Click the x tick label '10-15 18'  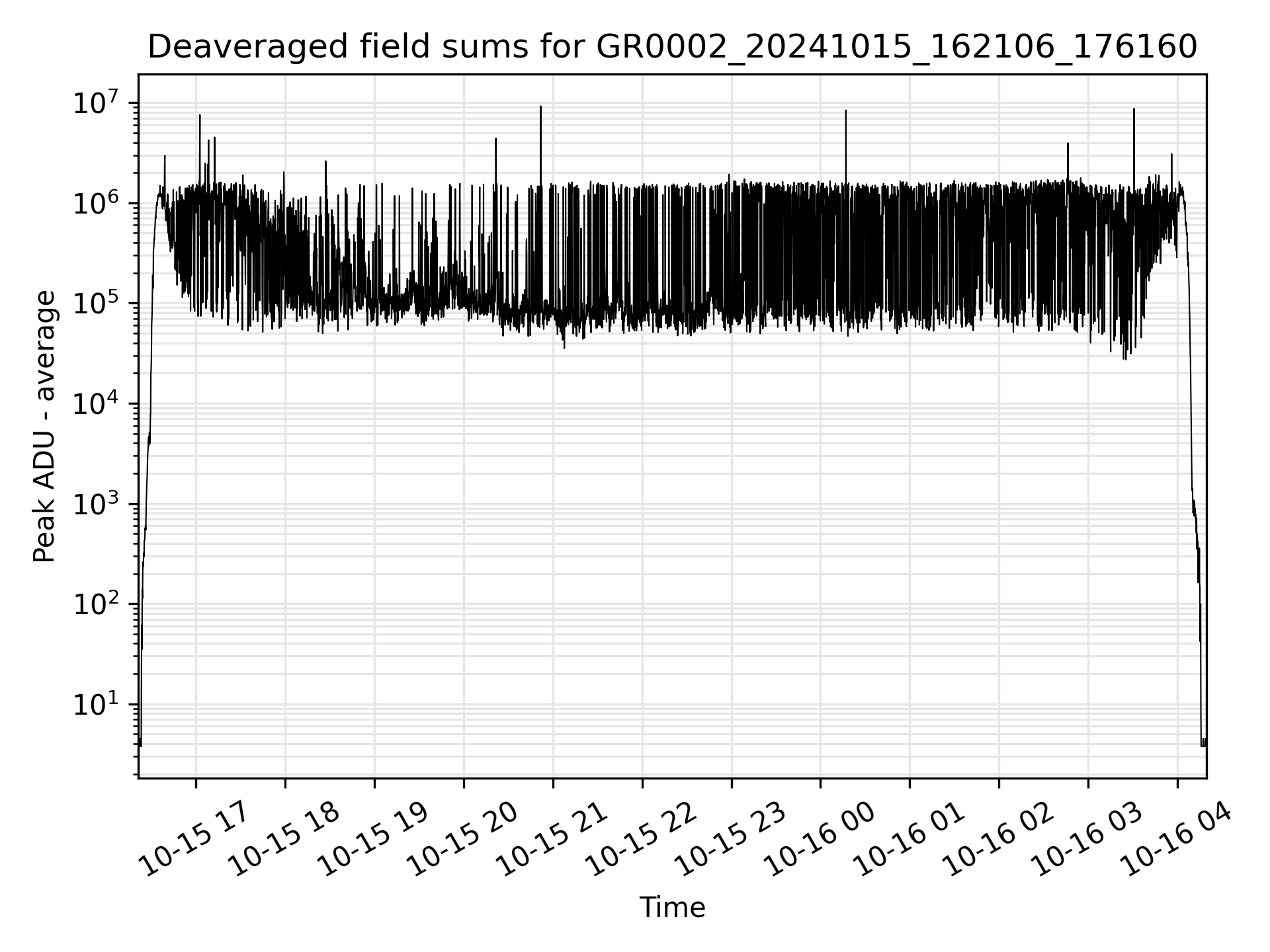coord(284,837)
